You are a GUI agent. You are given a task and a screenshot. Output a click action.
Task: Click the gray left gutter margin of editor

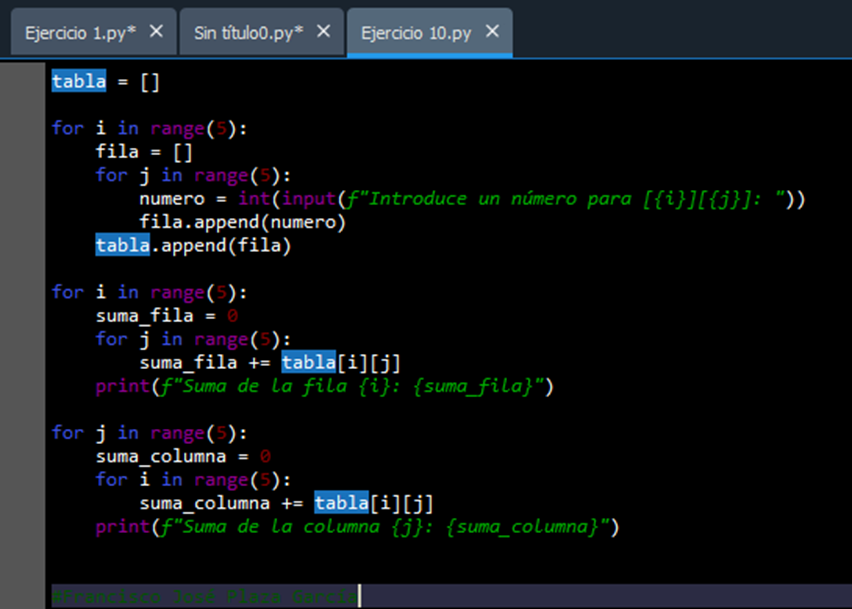22,330
